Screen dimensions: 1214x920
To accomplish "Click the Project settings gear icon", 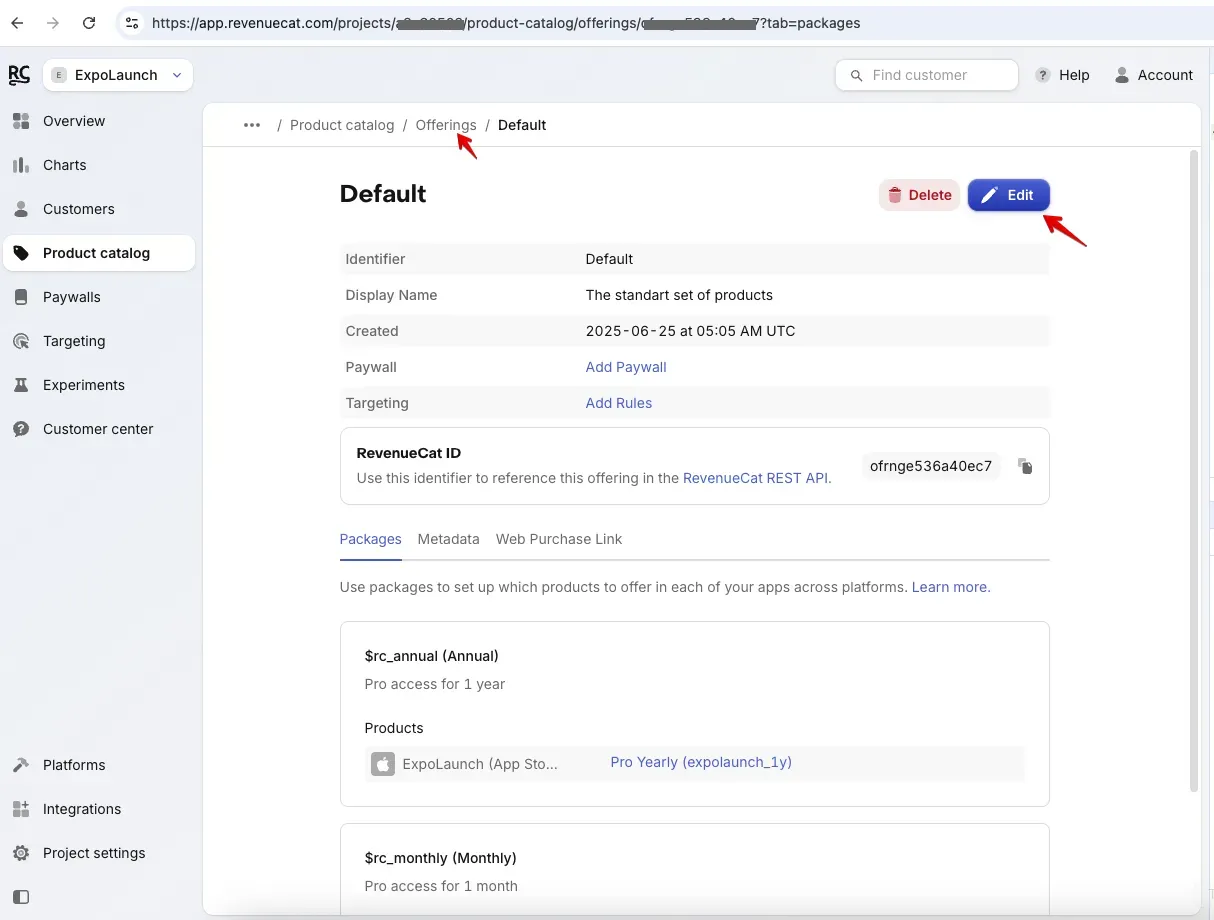I will click(x=21, y=853).
